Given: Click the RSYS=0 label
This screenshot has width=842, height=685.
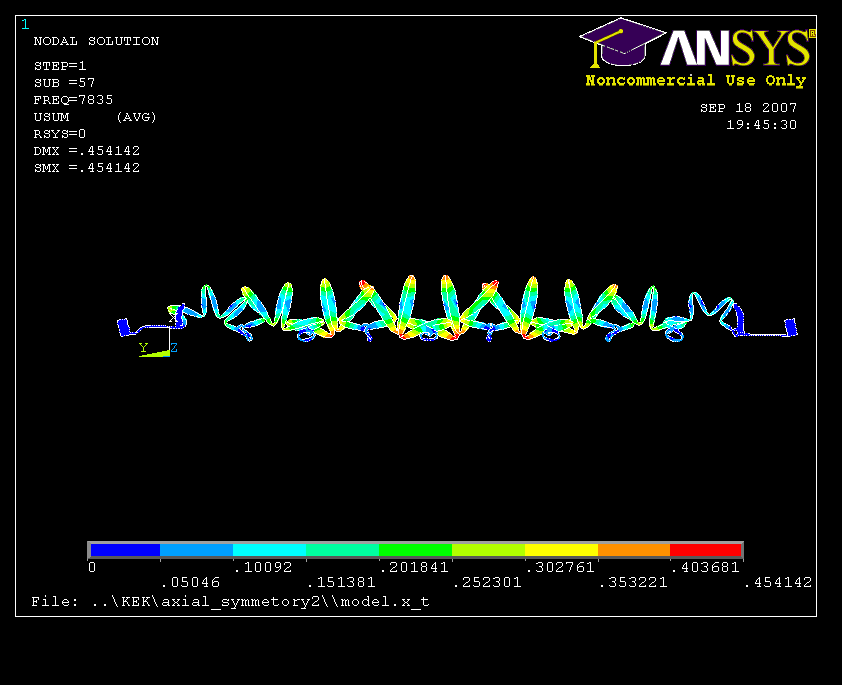Looking at the screenshot, I should click(60, 134).
